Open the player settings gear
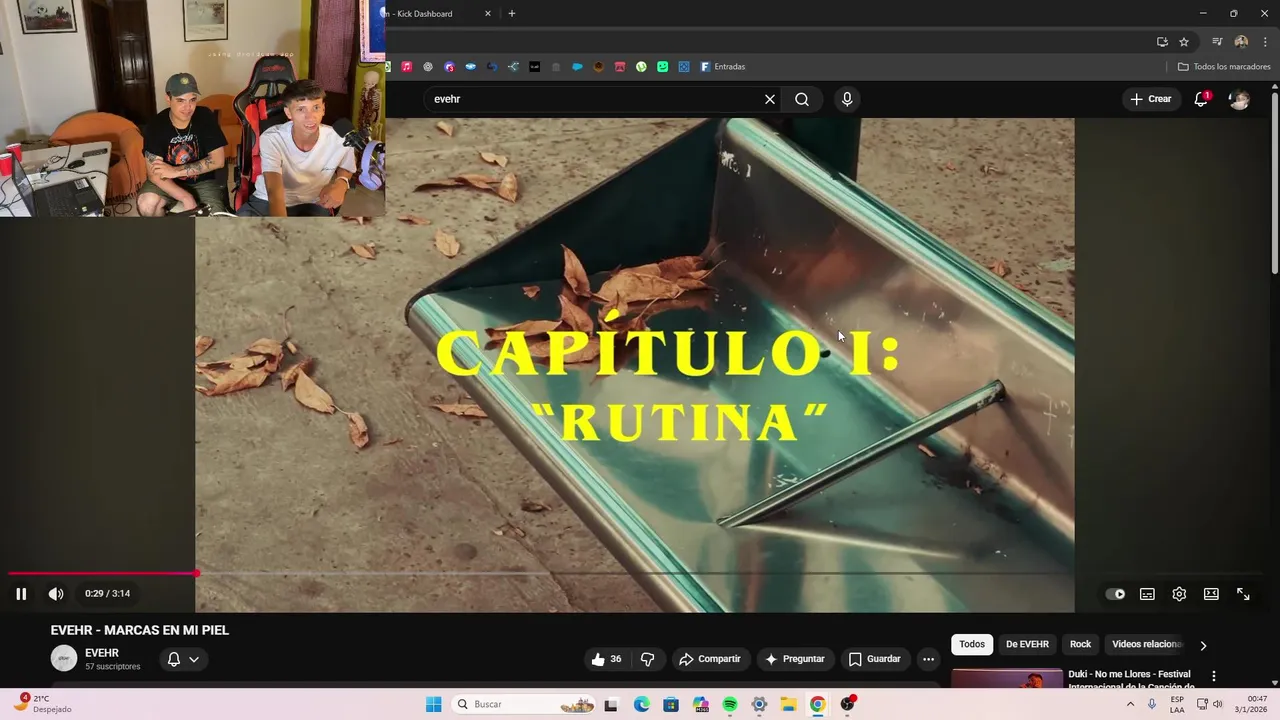 click(1179, 594)
